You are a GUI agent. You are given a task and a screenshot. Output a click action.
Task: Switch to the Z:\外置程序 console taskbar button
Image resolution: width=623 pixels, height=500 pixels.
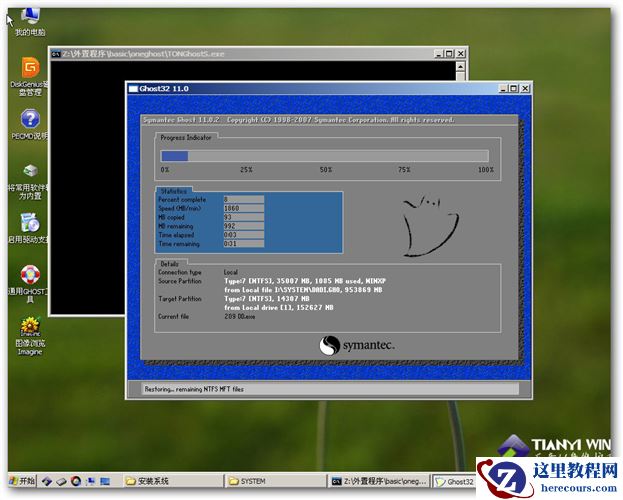(379, 481)
